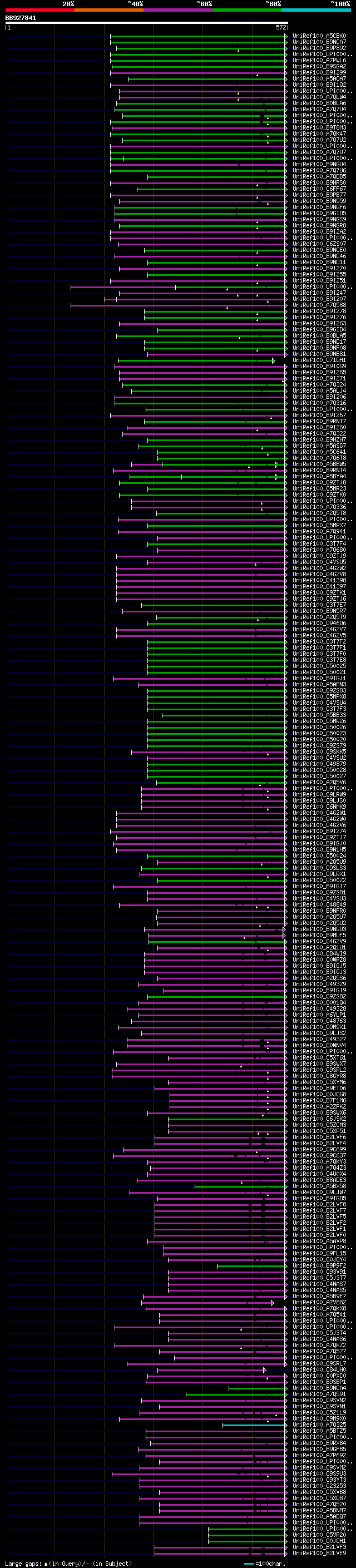The height and width of the screenshot is (1568, 356).
Task: Open the UniRef100_Q9SKK5 entry
Action: (319, 752)
